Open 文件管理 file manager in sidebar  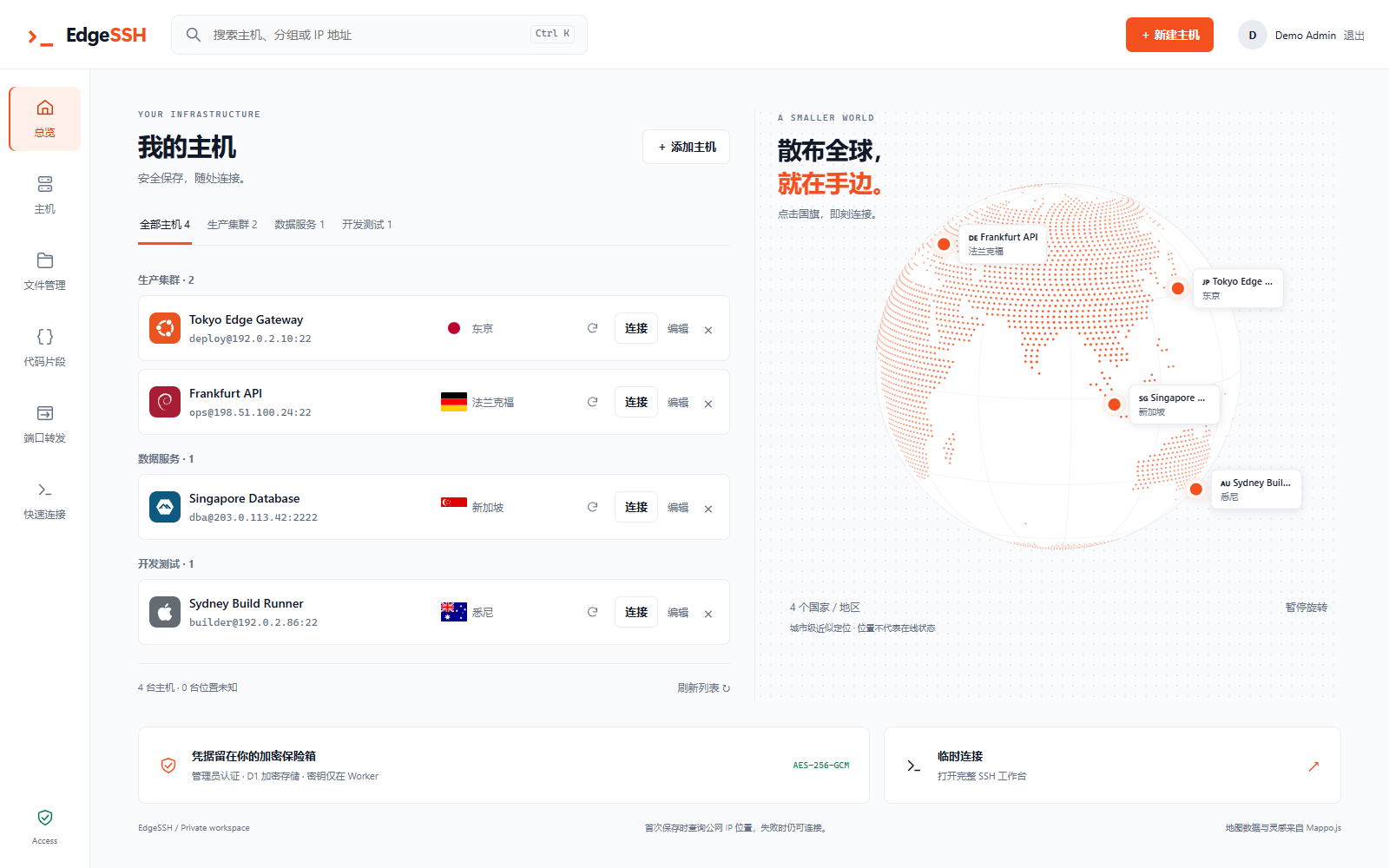[x=45, y=272]
